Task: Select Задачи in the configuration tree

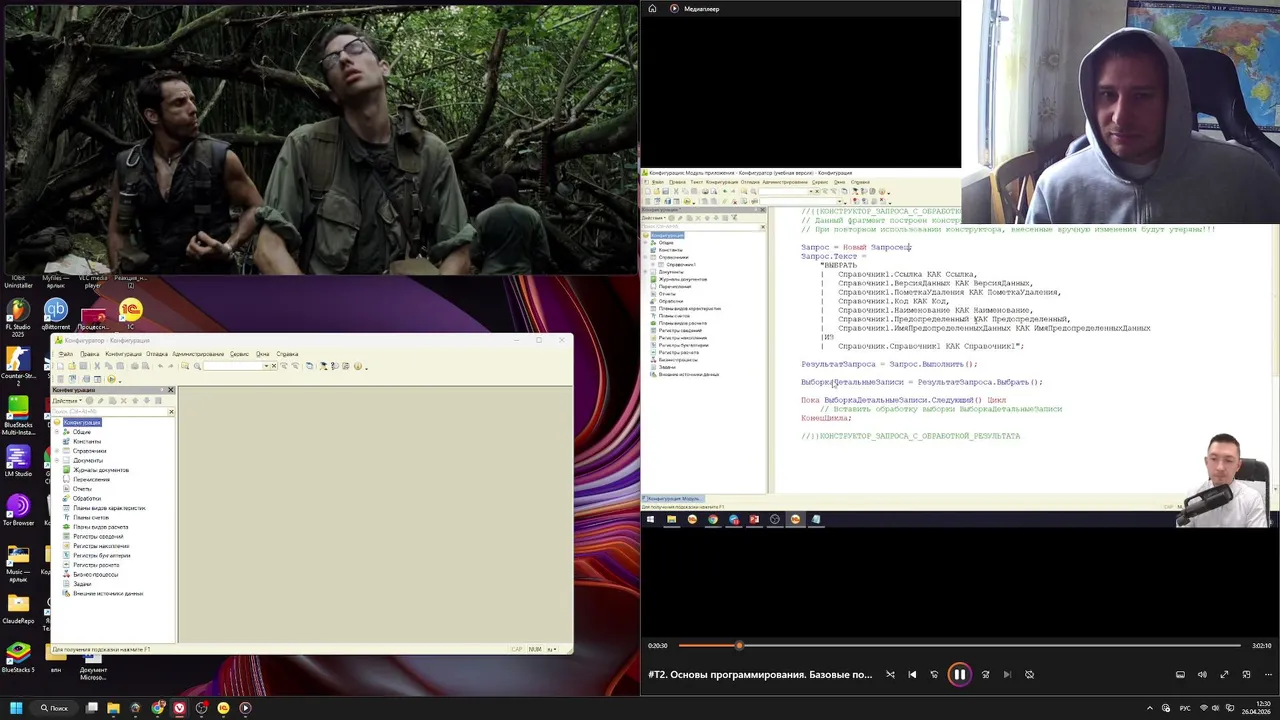Action: point(82,584)
